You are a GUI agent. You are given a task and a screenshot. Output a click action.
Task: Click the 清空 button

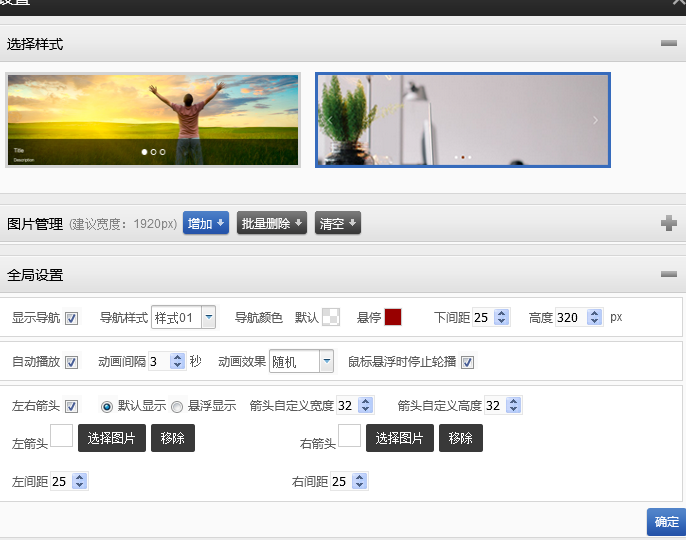tap(337, 223)
